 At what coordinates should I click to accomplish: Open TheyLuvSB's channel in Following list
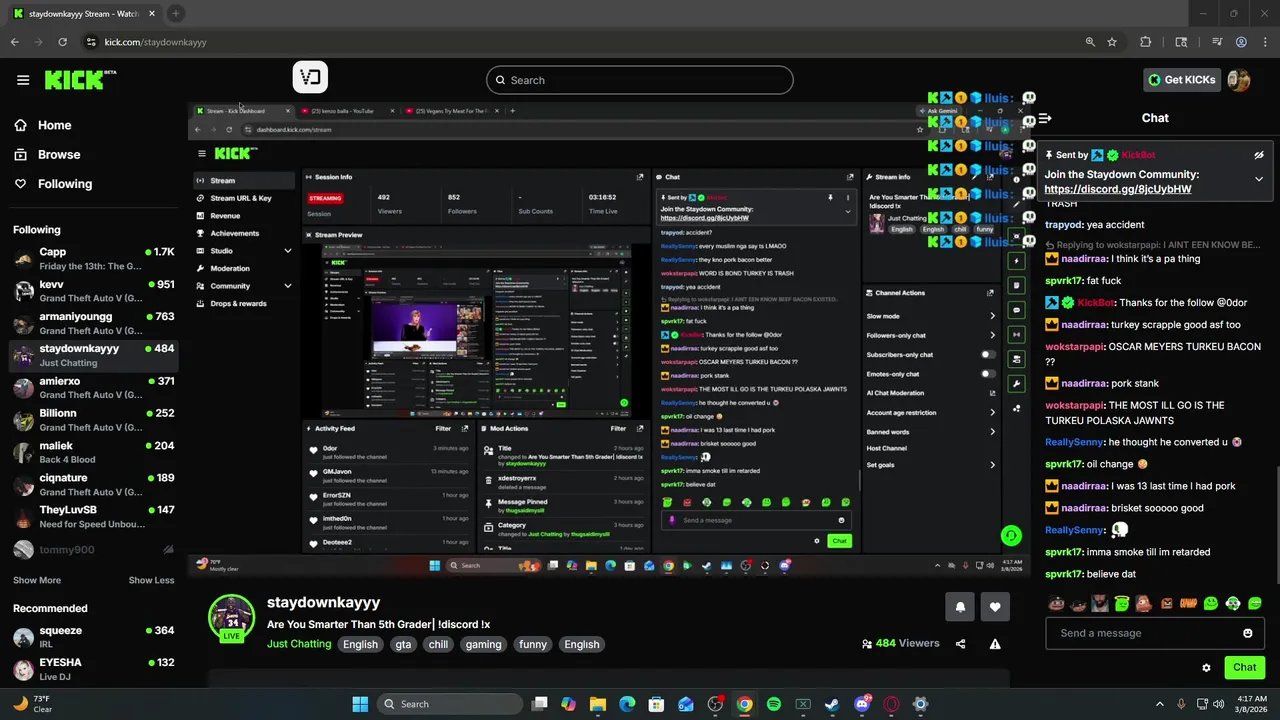94,517
